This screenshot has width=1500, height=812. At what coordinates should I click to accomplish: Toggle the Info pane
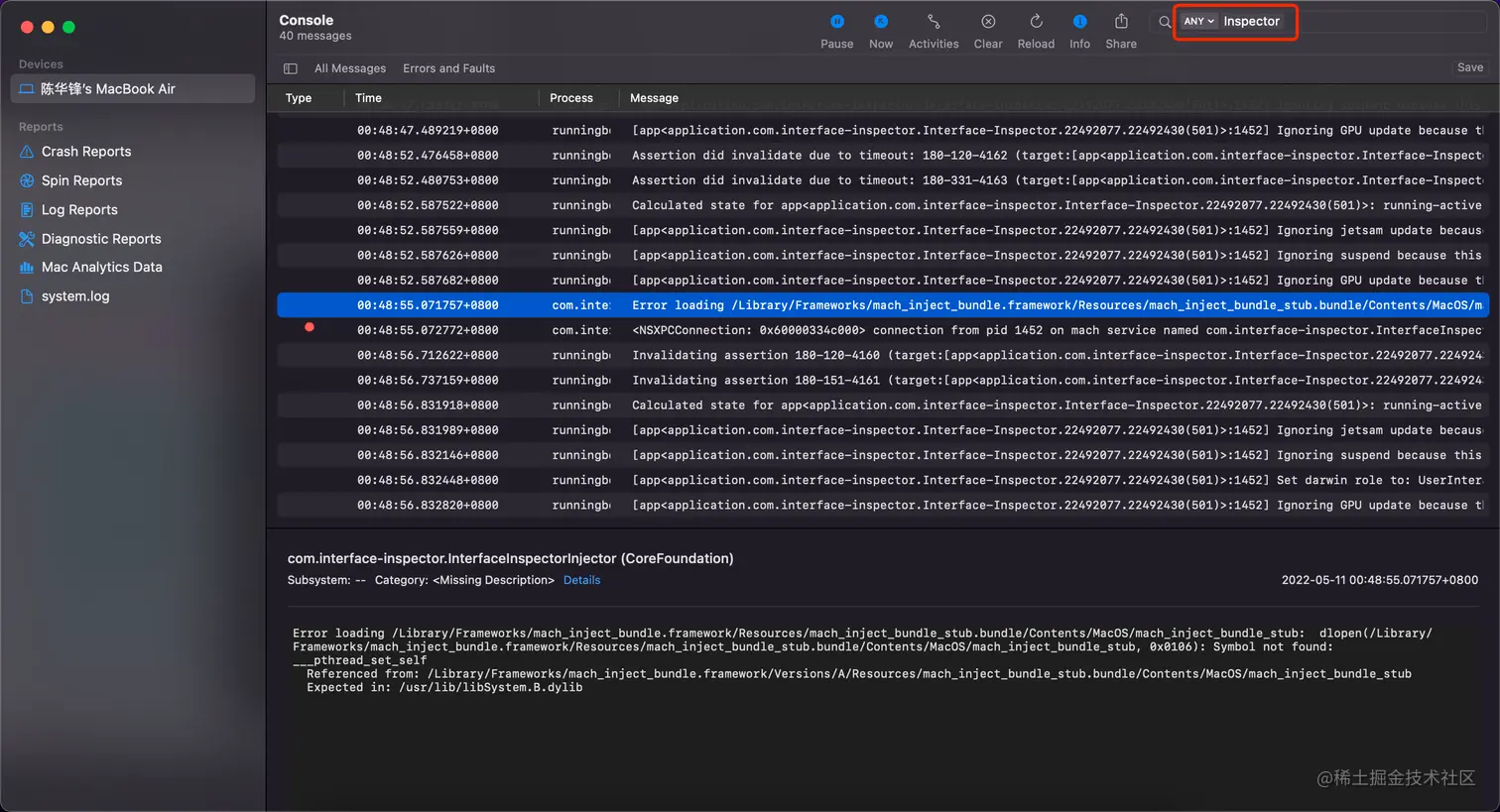pos(1079,31)
